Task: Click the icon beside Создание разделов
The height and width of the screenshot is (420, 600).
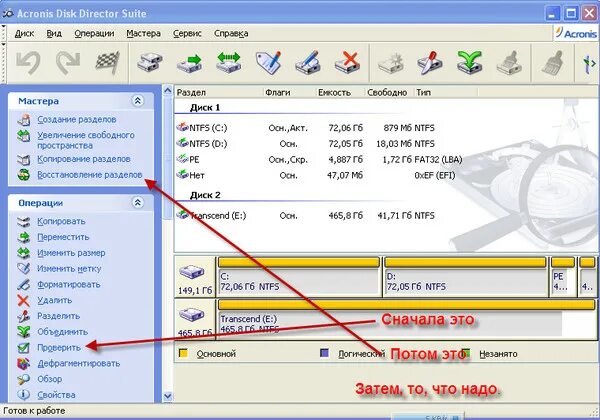Action: [x=24, y=120]
